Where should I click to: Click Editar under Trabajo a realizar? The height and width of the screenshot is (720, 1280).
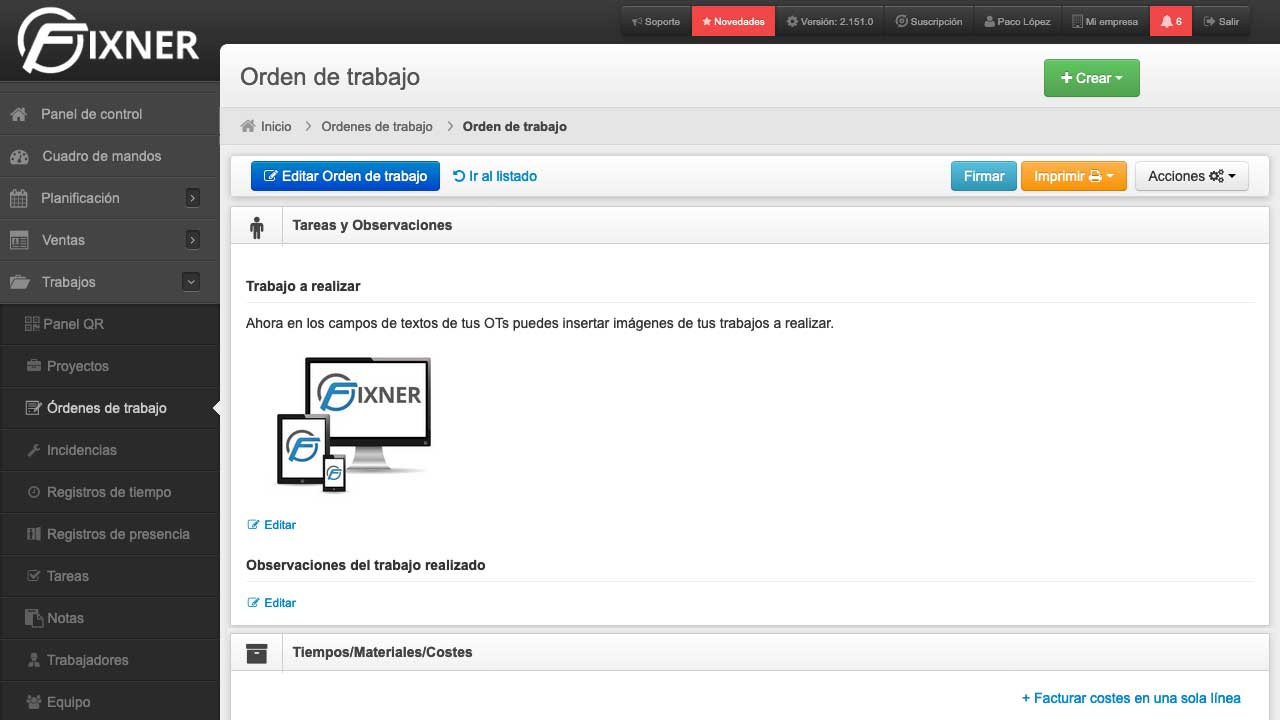272,524
